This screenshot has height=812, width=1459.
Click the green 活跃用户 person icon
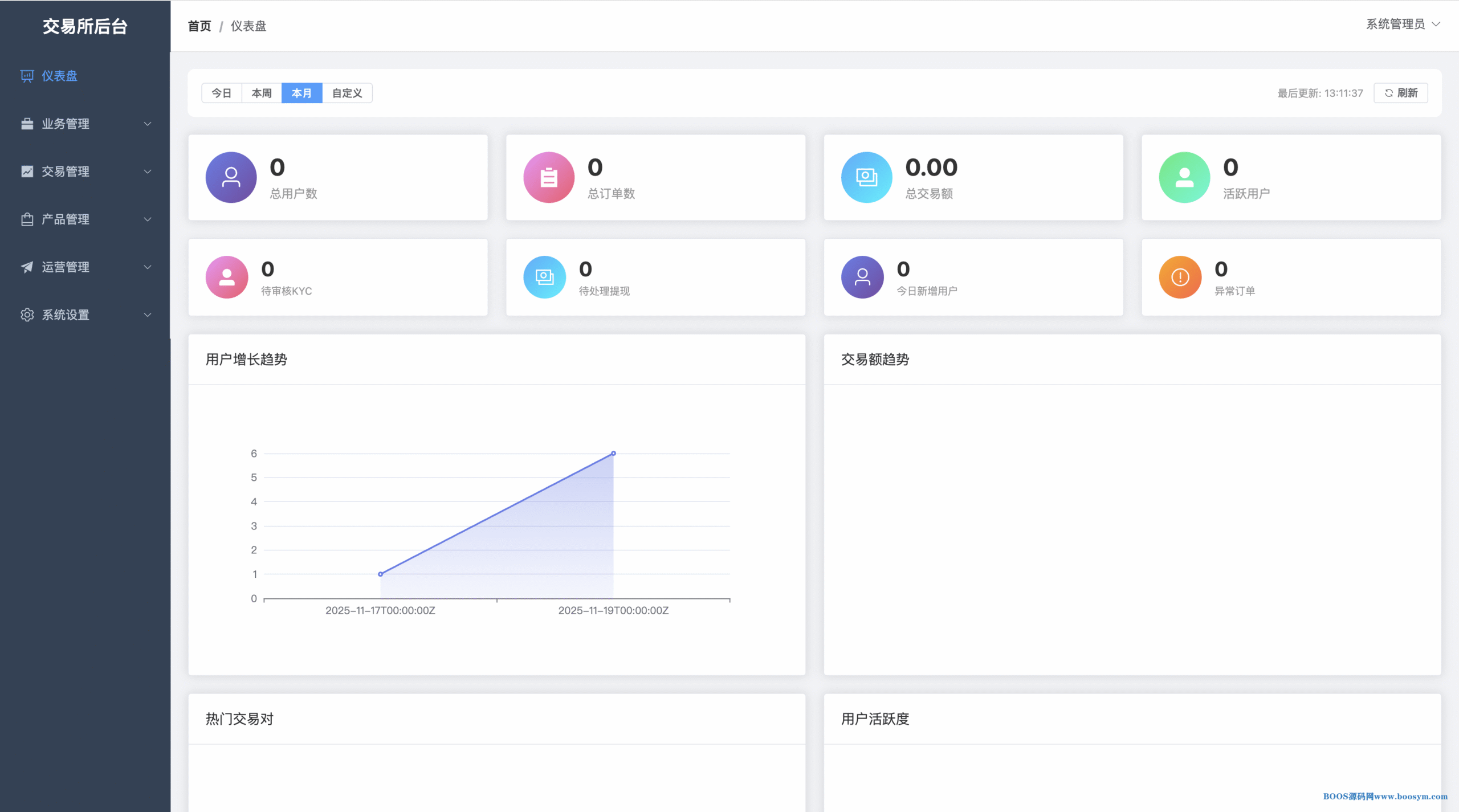tap(1184, 177)
